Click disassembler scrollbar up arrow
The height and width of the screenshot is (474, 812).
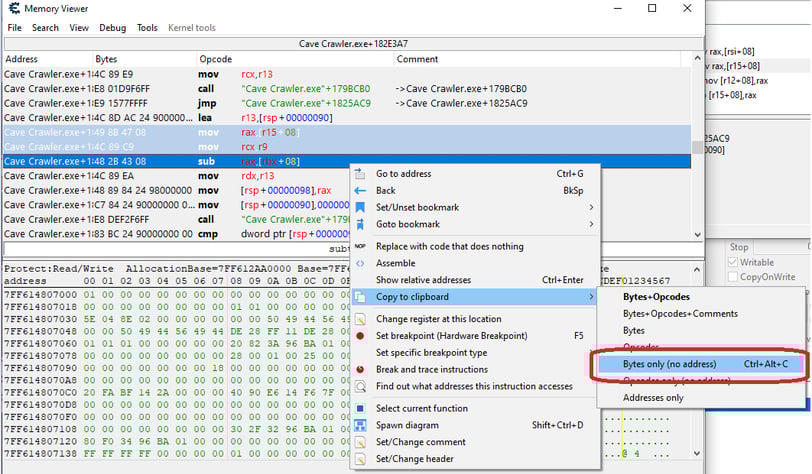click(698, 59)
